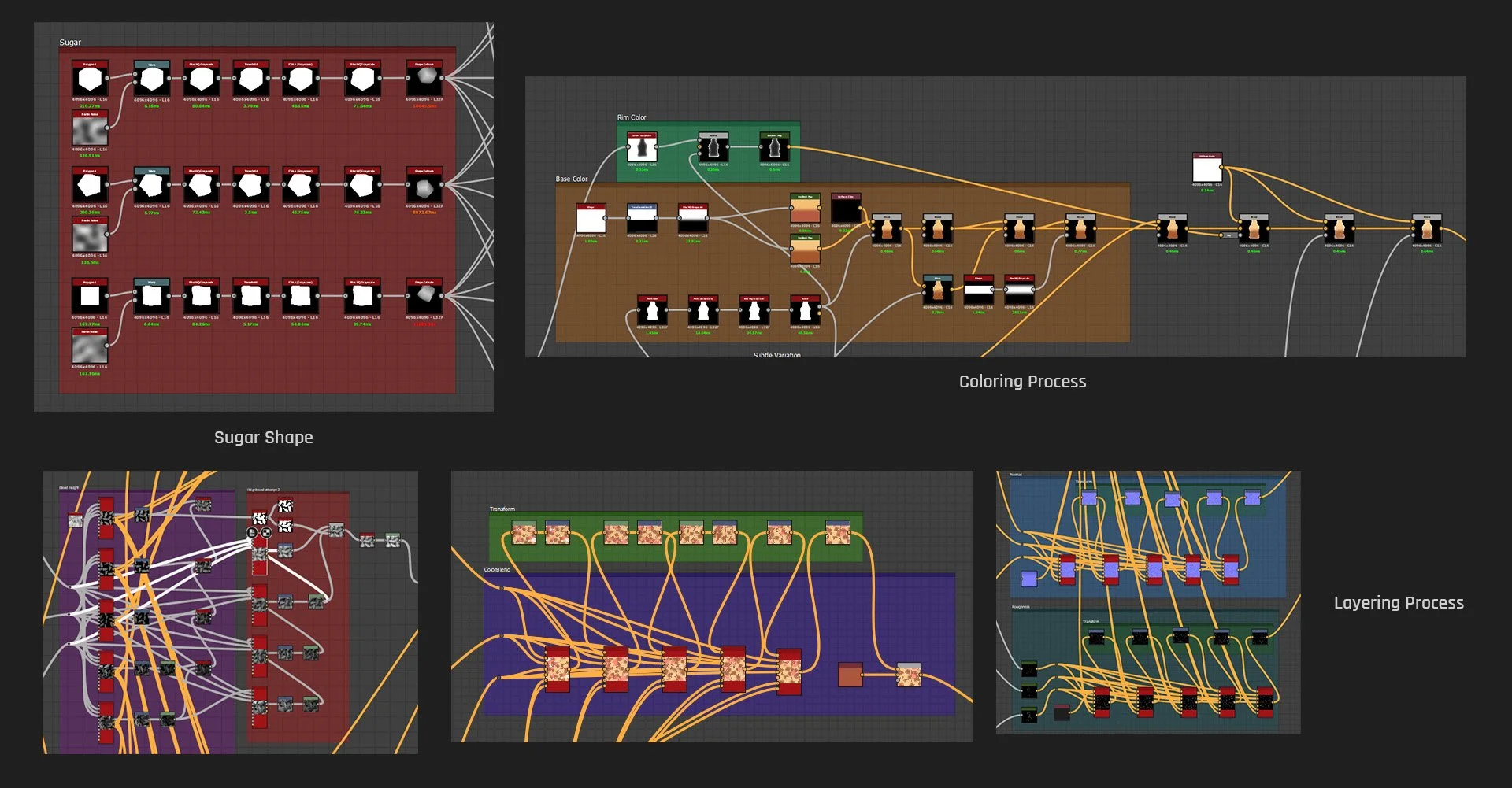The width and height of the screenshot is (1512, 788).
Task: Click the ColorBlend frame label
Action: click(x=497, y=569)
